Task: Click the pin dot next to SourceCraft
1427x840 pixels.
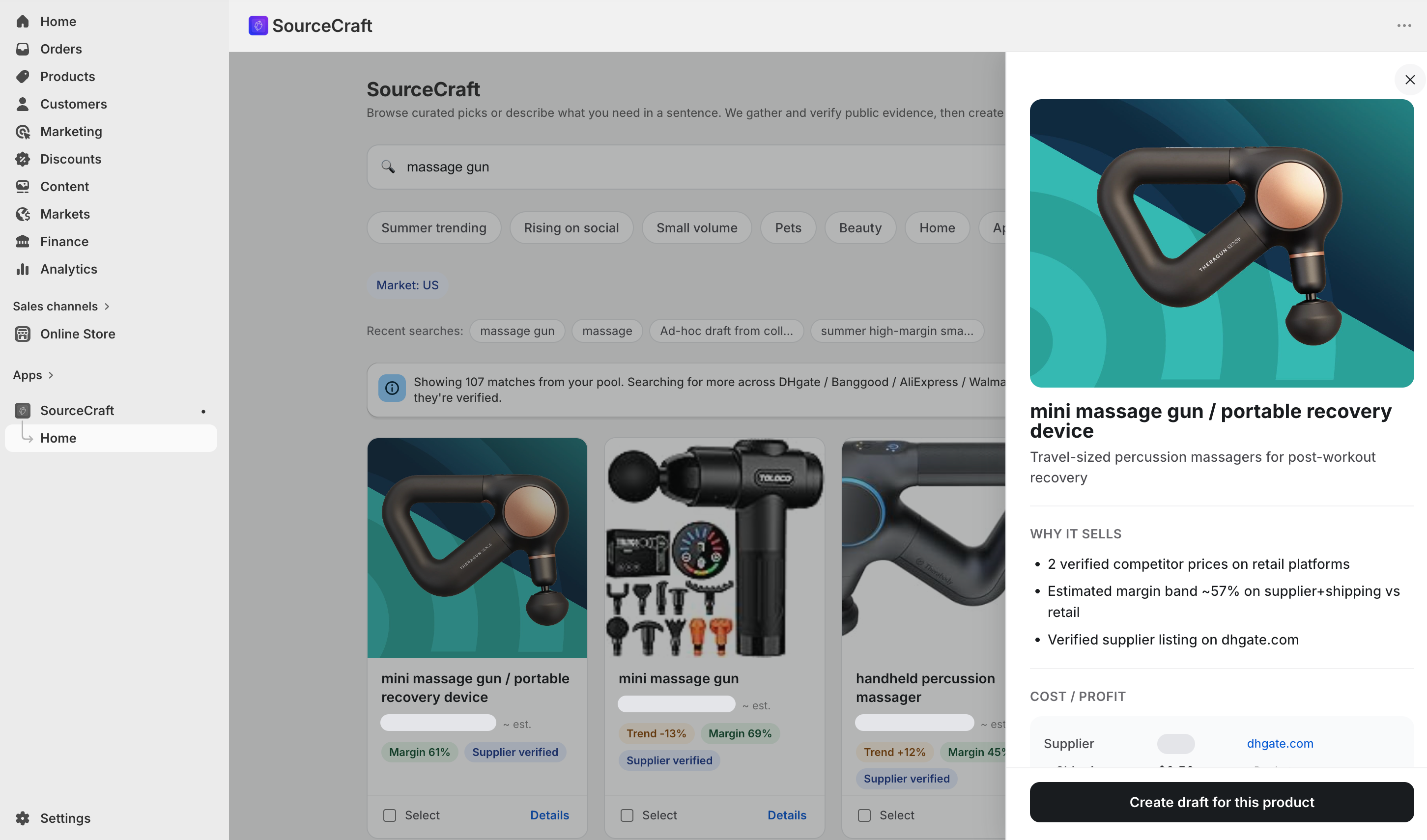Action: click(x=203, y=412)
